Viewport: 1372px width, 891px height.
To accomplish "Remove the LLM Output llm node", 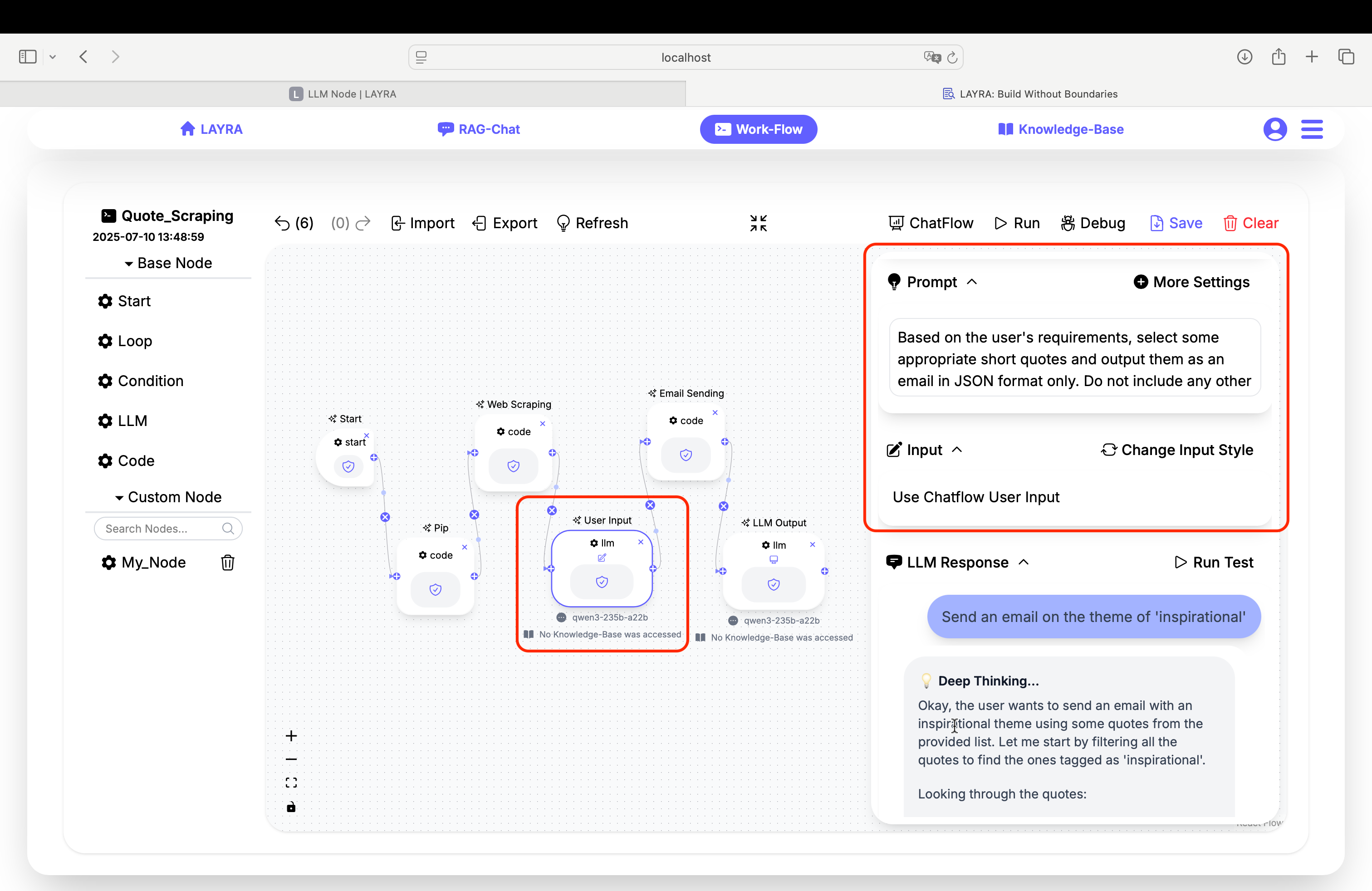I will tap(812, 545).
